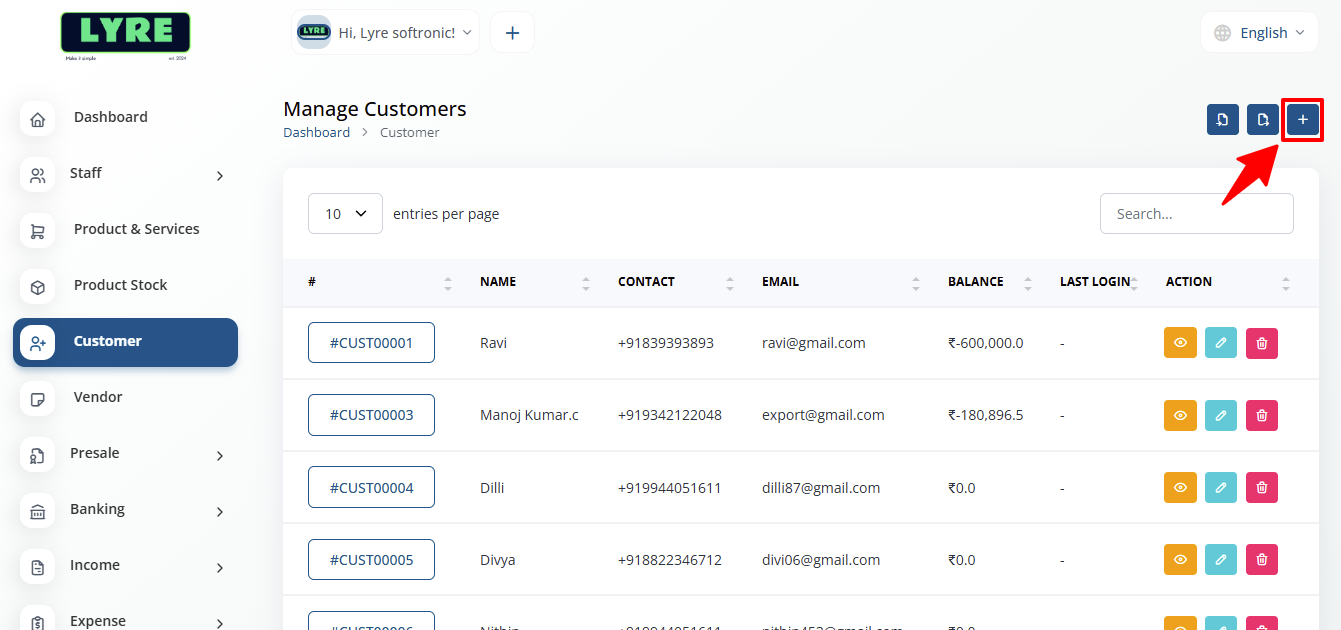This screenshot has width=1341, height=630.
Task: Open the Staff section via its people icon
Action: pos(37,174)
